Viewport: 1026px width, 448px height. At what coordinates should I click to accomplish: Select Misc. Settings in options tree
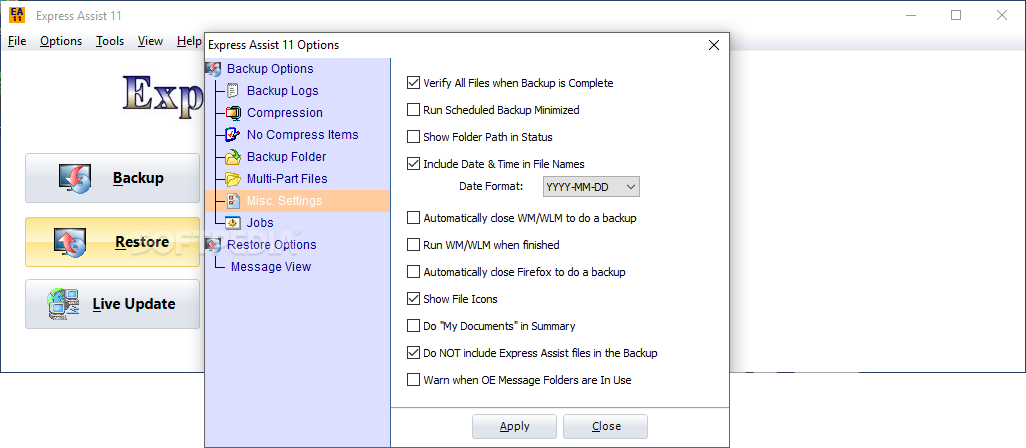click(284, 201)
